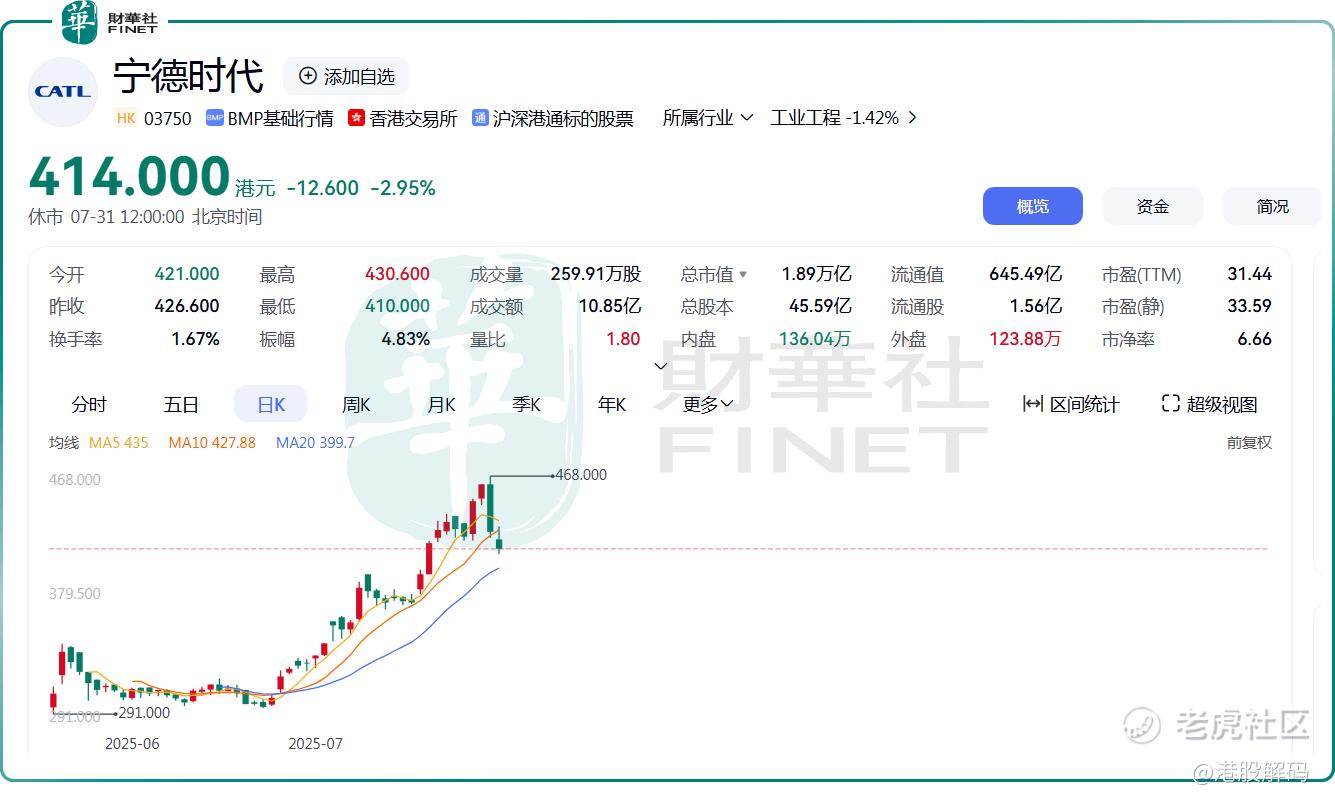
Task: Click the HK market badge
Action: 126,118
